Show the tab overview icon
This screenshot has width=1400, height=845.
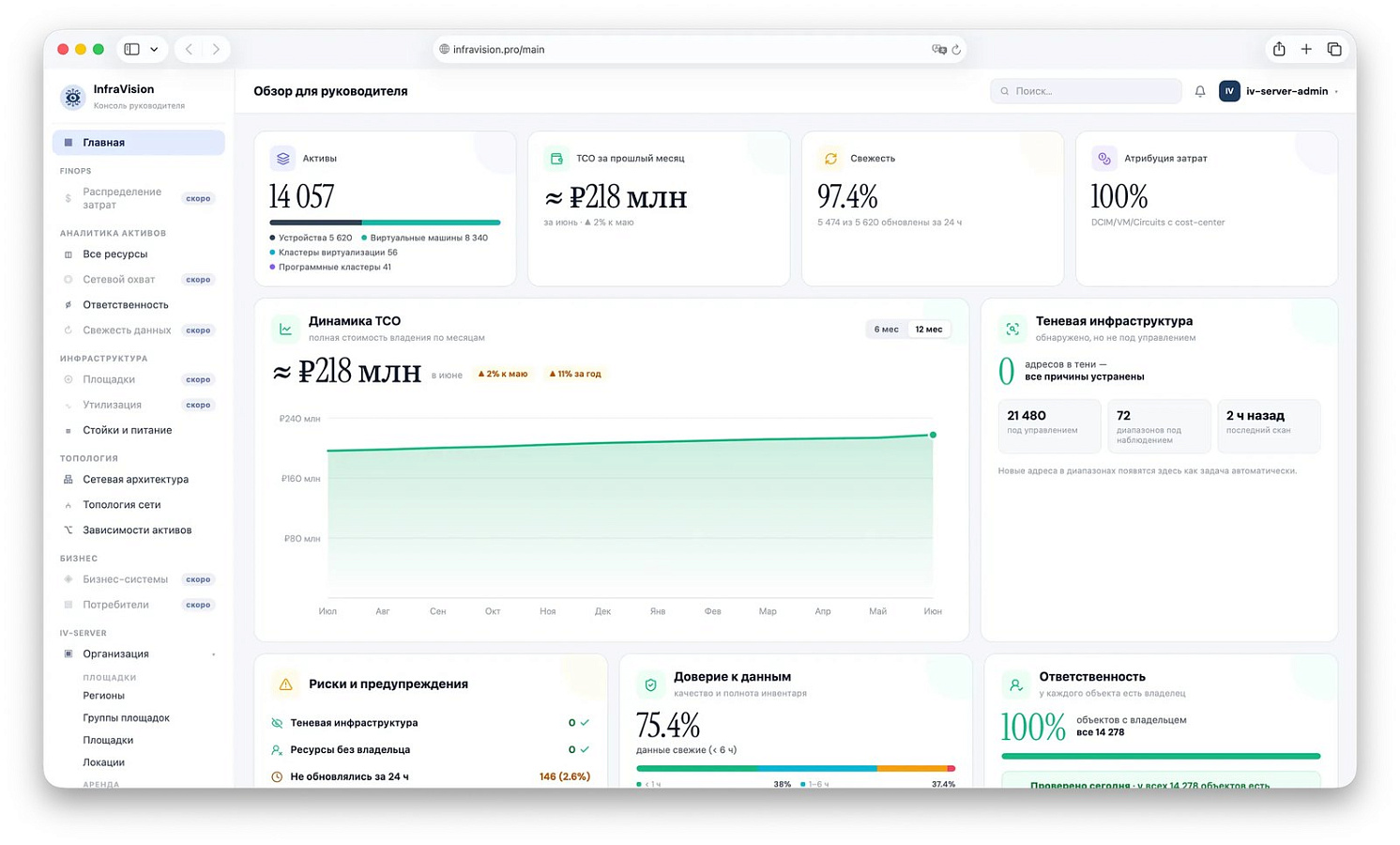tap(1334, 49)
